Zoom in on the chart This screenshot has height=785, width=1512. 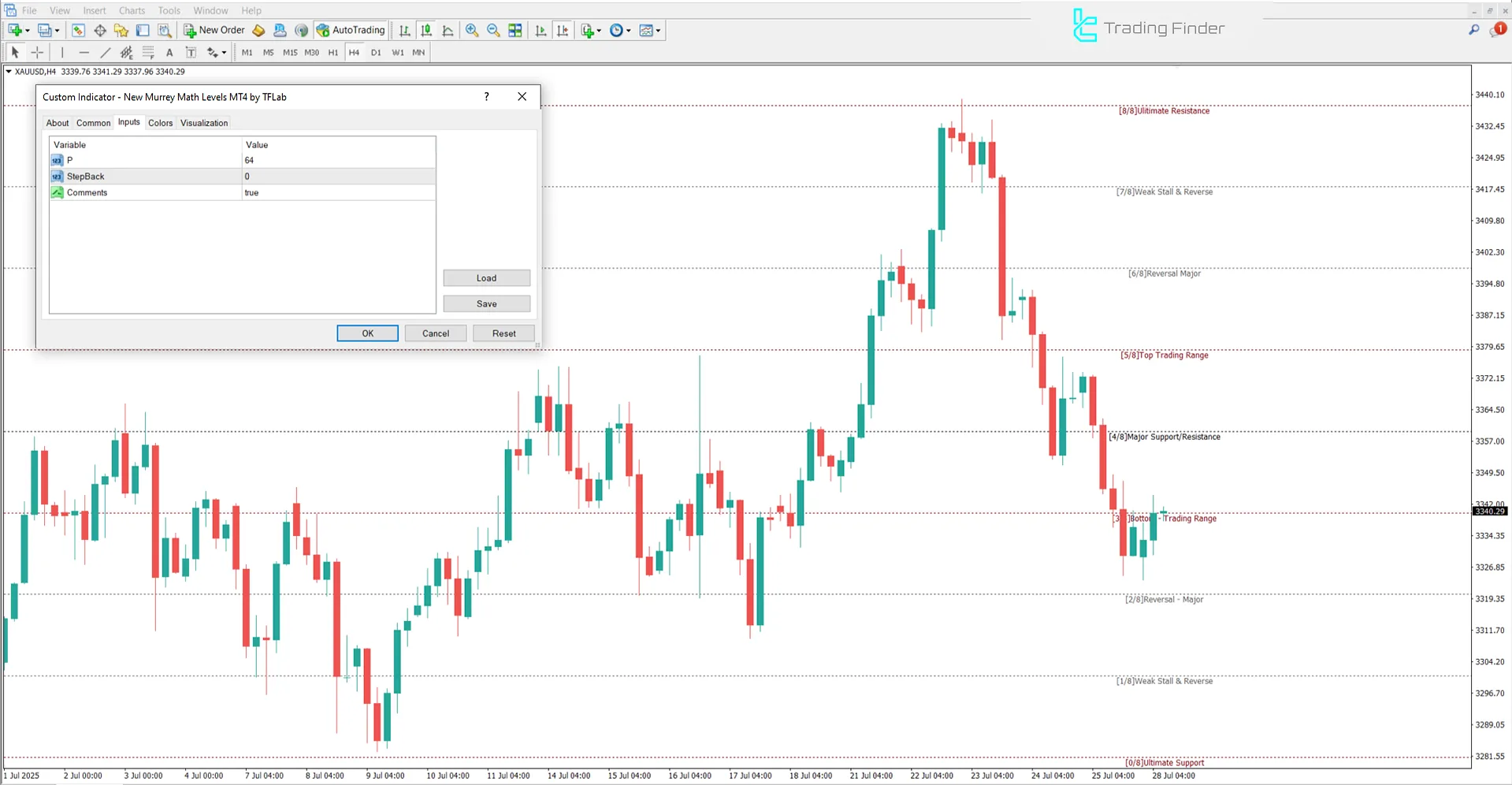point(471,30)
